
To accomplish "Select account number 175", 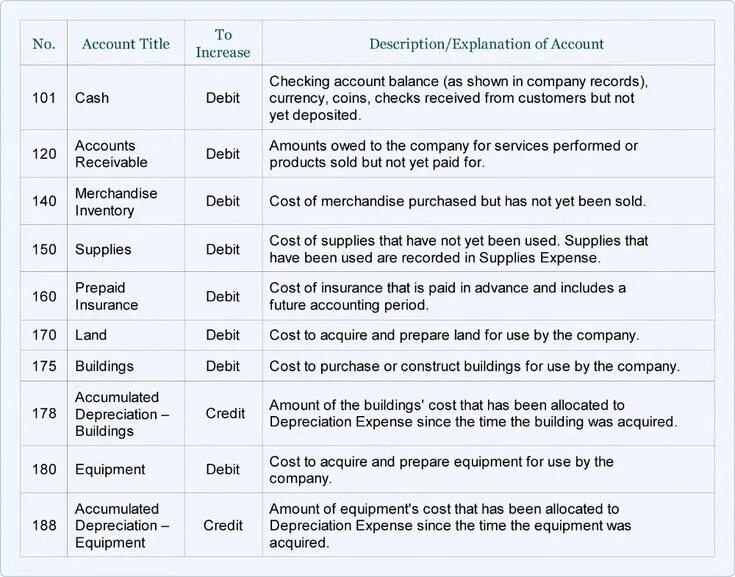I will click(44, 366).
